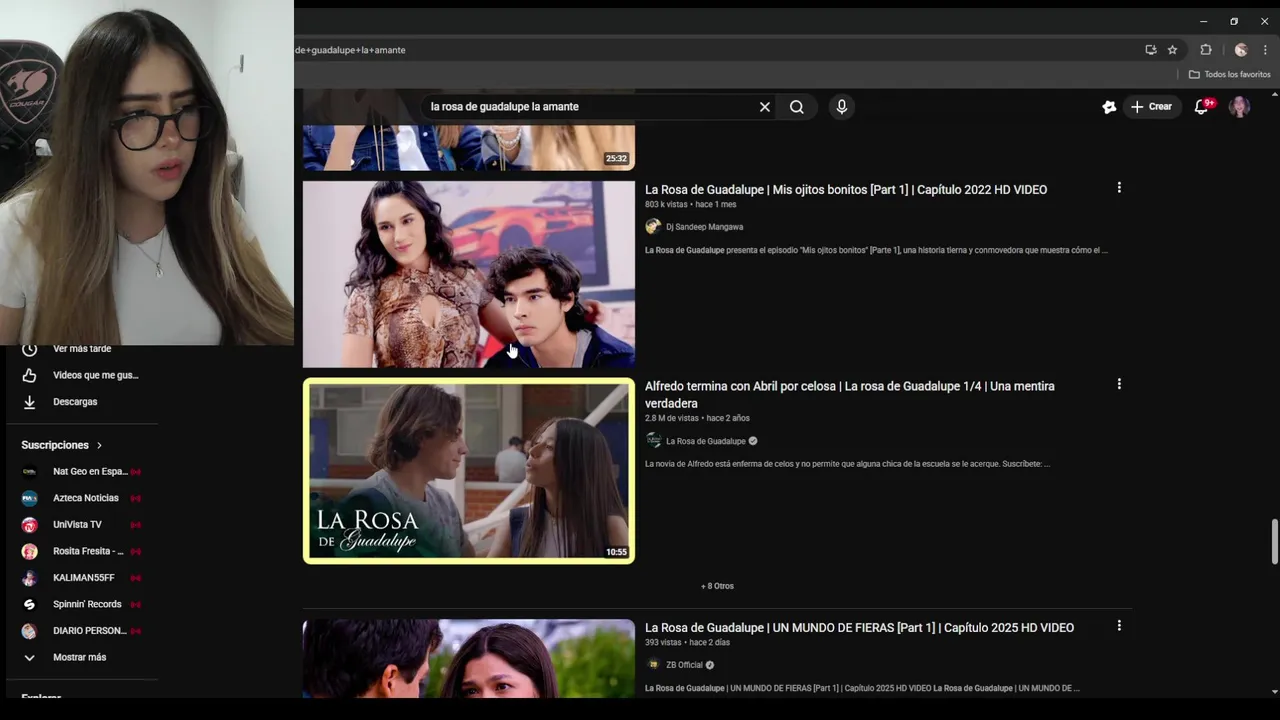Open Mis ojitos bonitos video title
1280x720 pixels.
click(846, 189)
